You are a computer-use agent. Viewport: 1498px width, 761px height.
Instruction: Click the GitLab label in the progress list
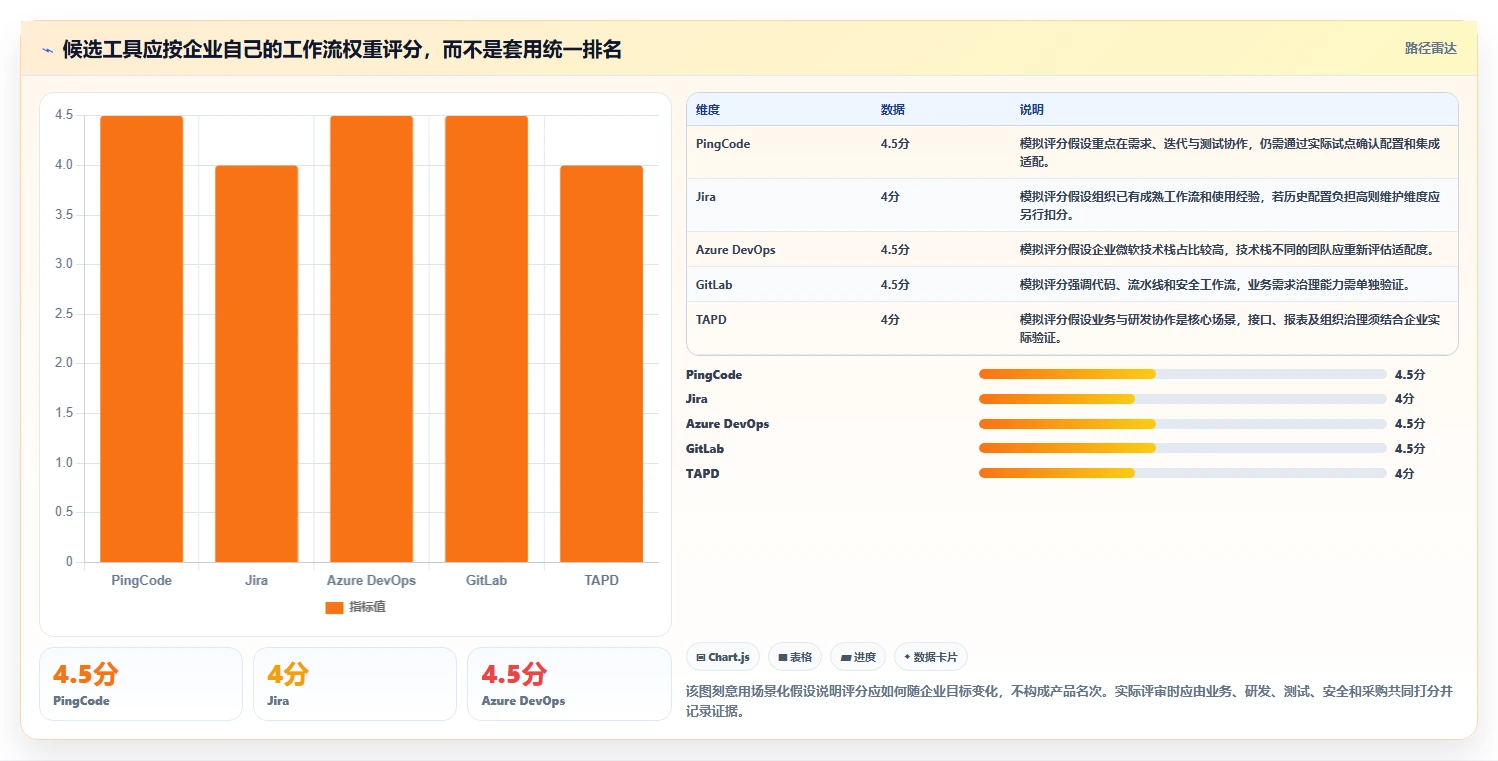pyautogui.click(x=705, y=449)
